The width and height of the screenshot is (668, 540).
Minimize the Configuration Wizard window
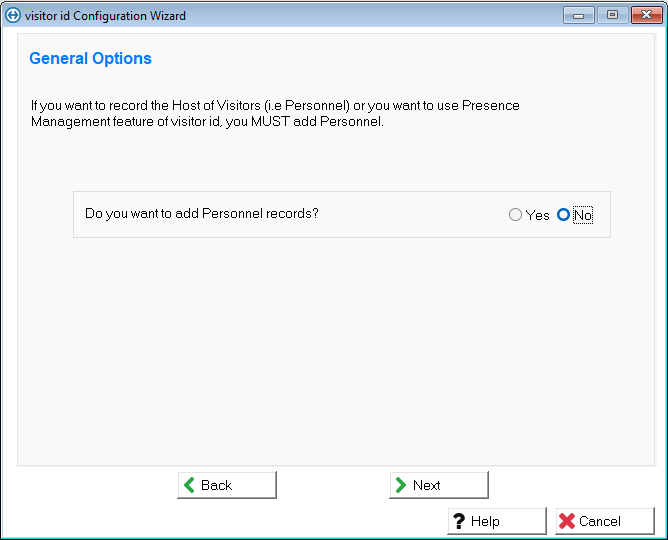pyautogui.click(x=578, y=15)
